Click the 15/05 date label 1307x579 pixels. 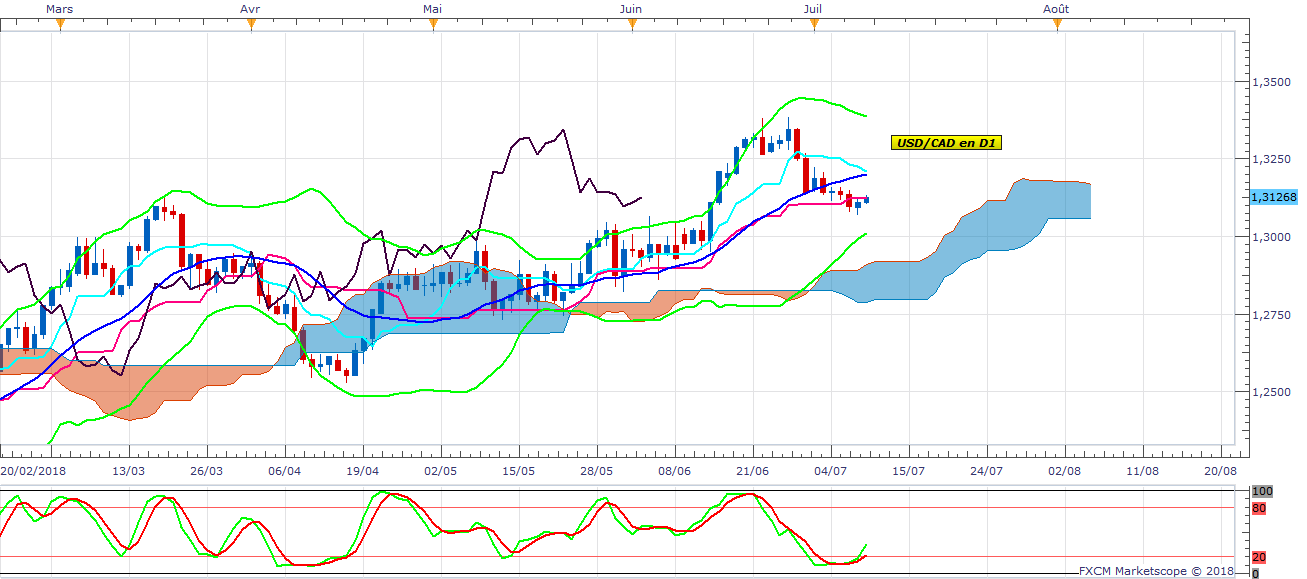click(518, 470)
